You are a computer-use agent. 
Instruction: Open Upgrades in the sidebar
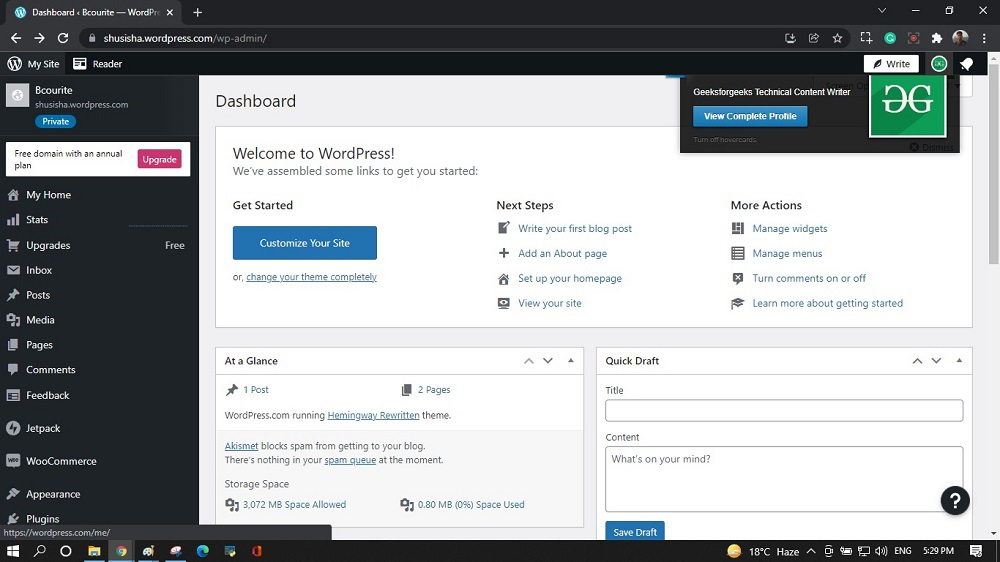48,245
